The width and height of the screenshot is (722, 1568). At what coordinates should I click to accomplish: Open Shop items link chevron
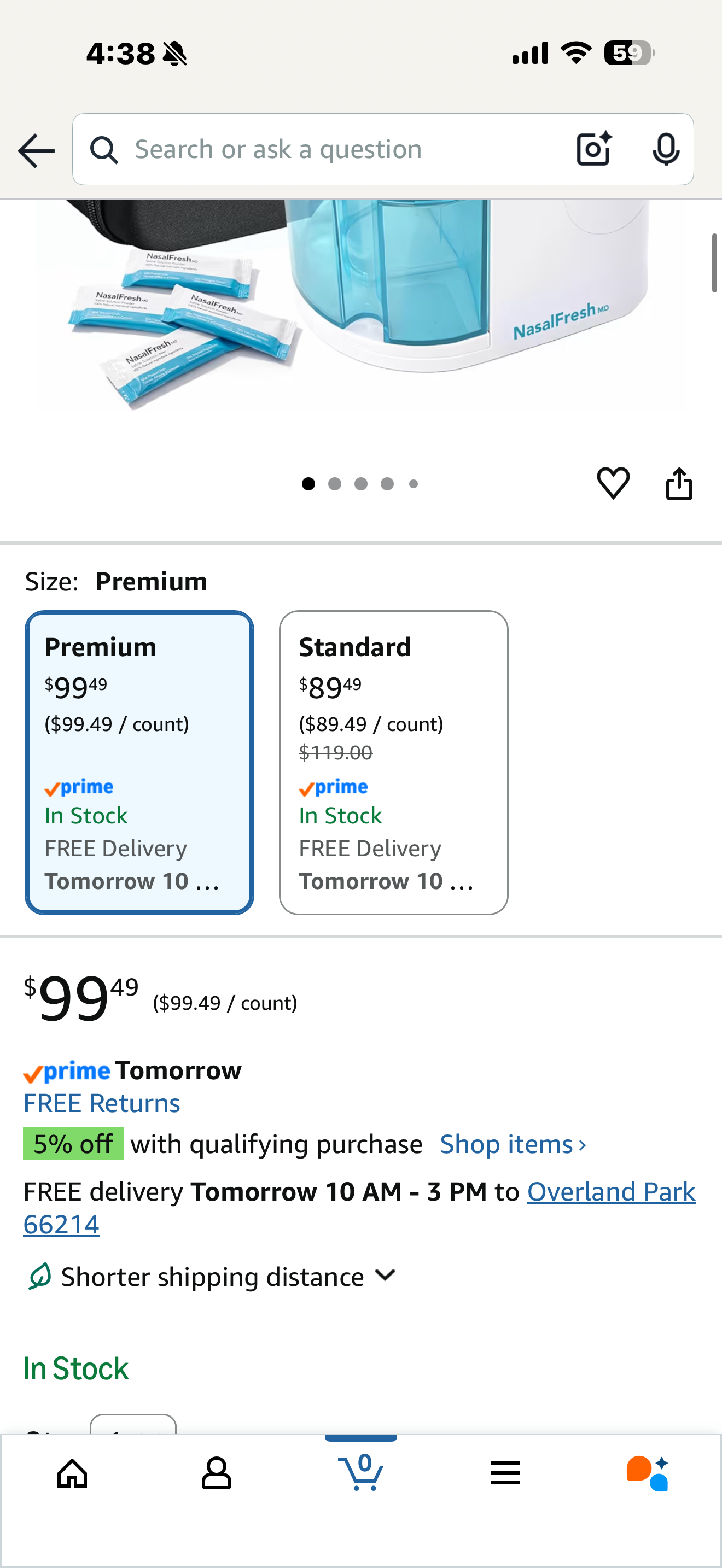pyautogui.click(x=513, y=1144)
